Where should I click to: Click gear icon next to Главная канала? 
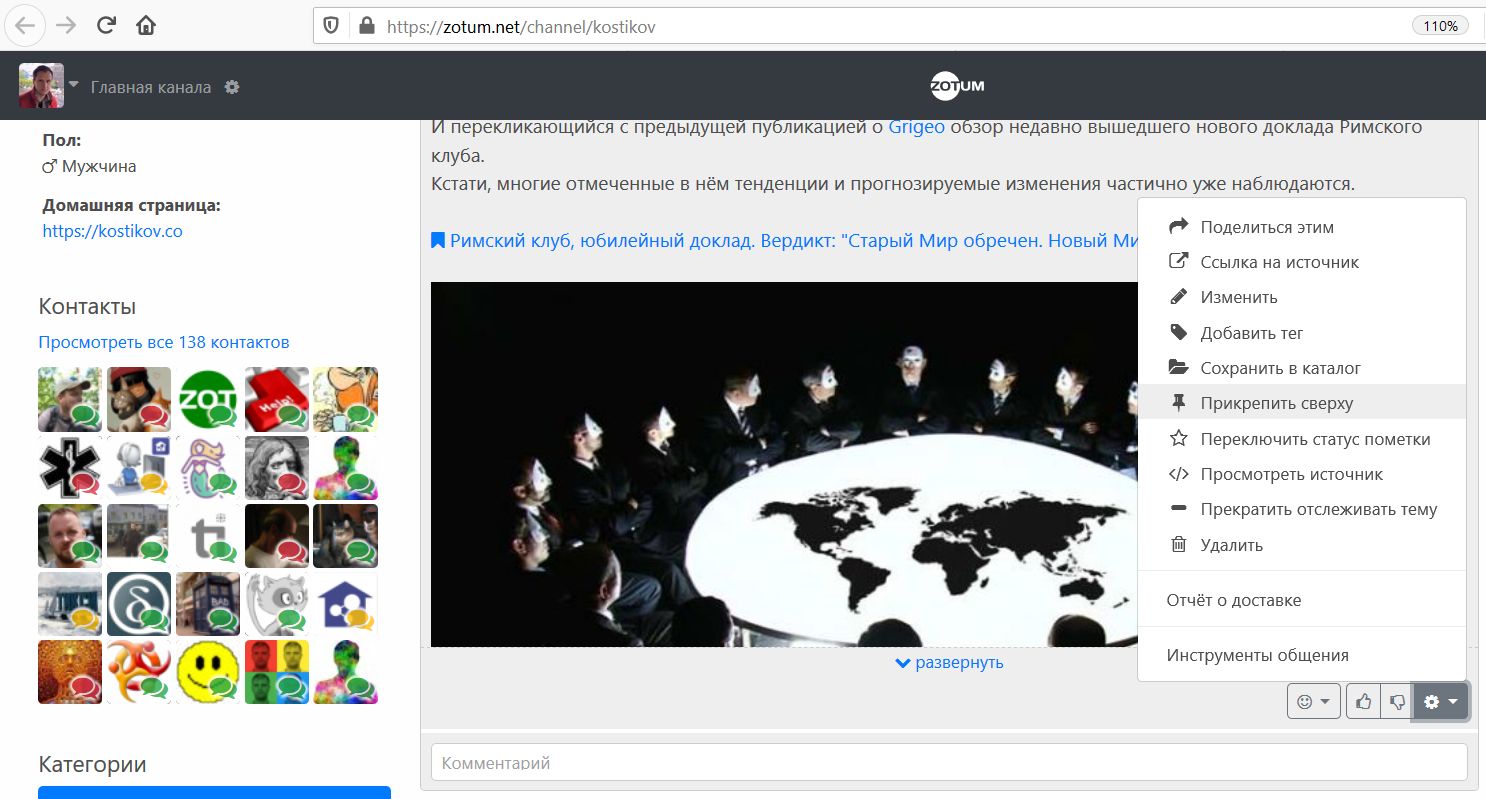232,87
